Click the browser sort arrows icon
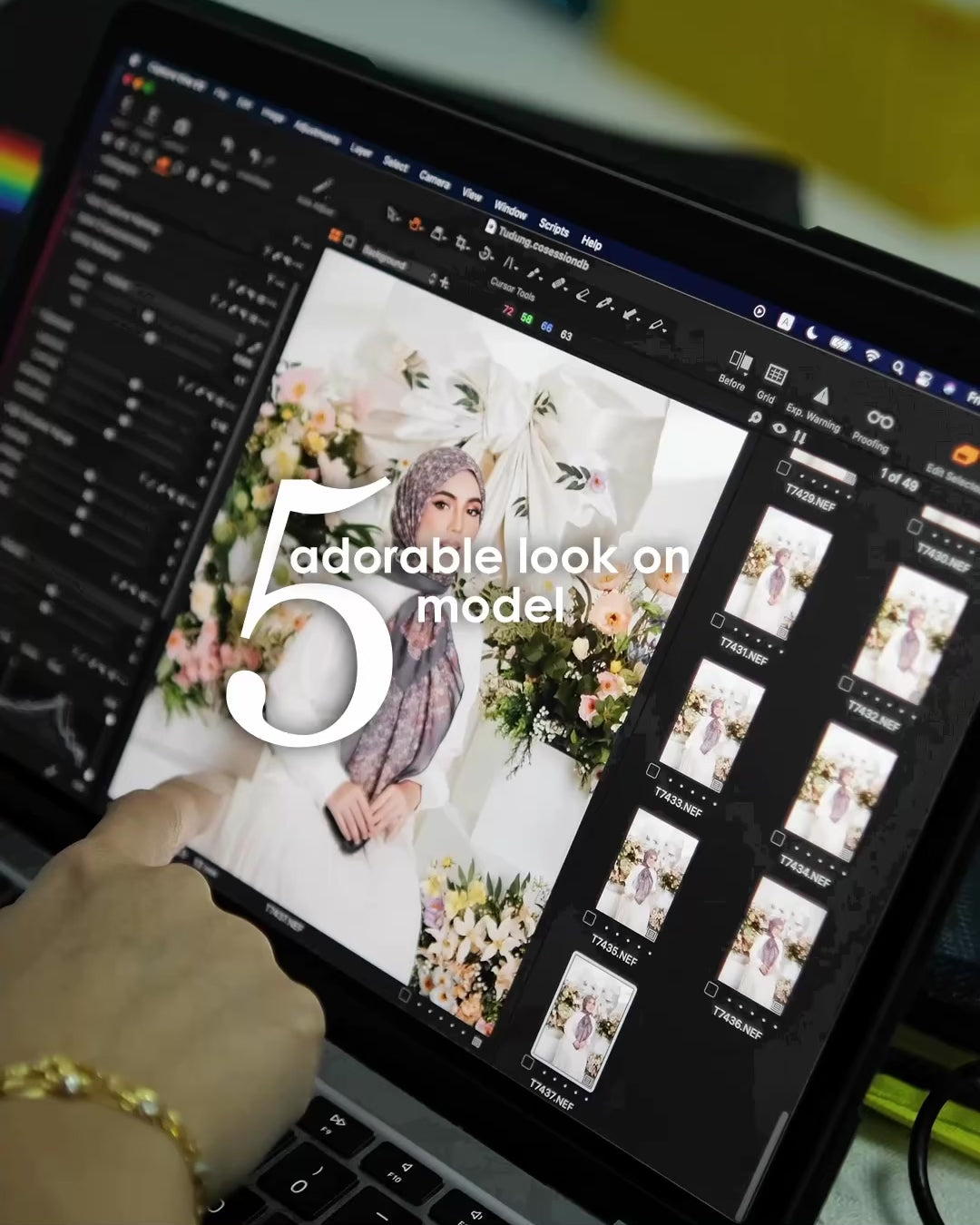The height and width of the screenshot is (1225, 980). coord(799,436)
